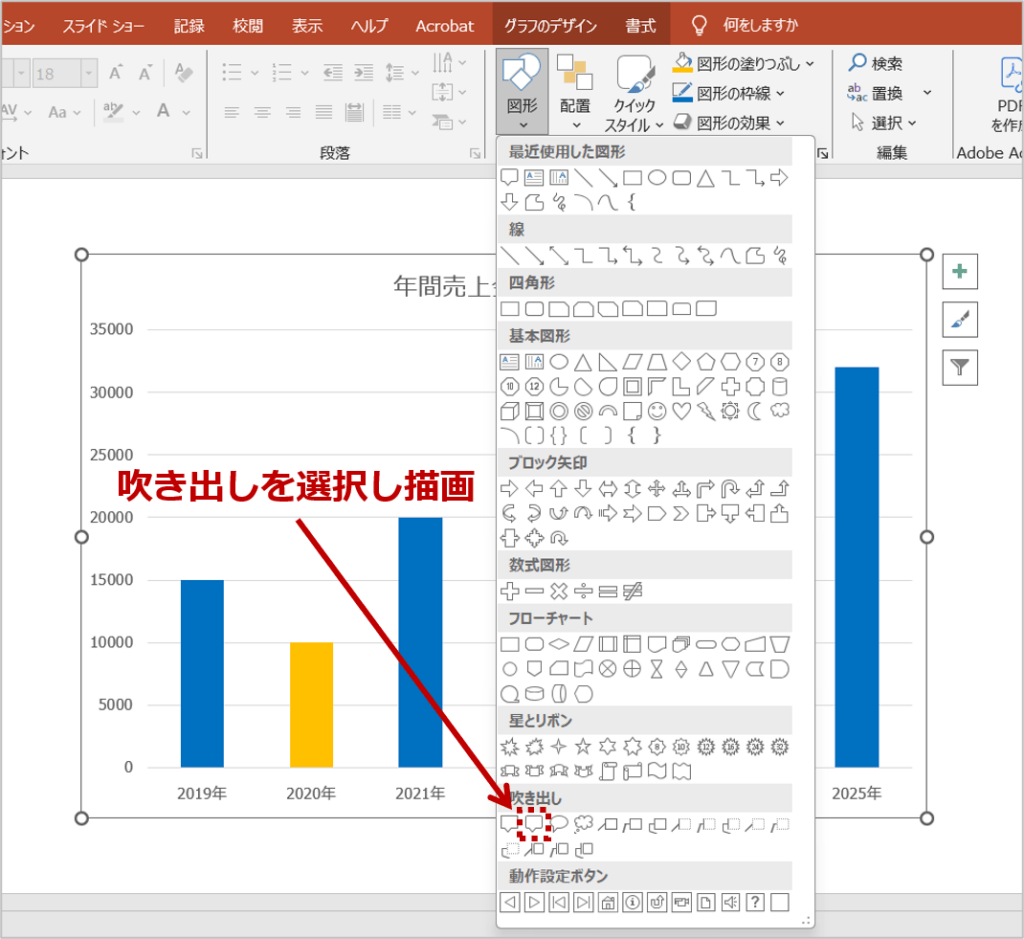Insert the Help question mark action button

(755, 902)
